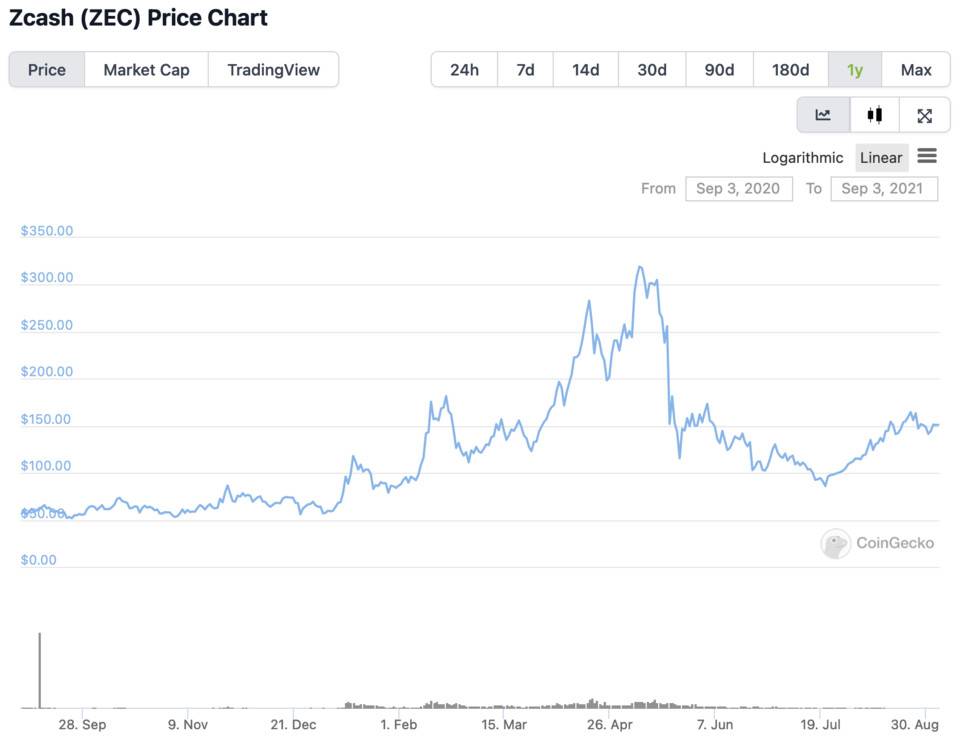Show the 90d price range
The image size is (960, 740).
[719, 70]
